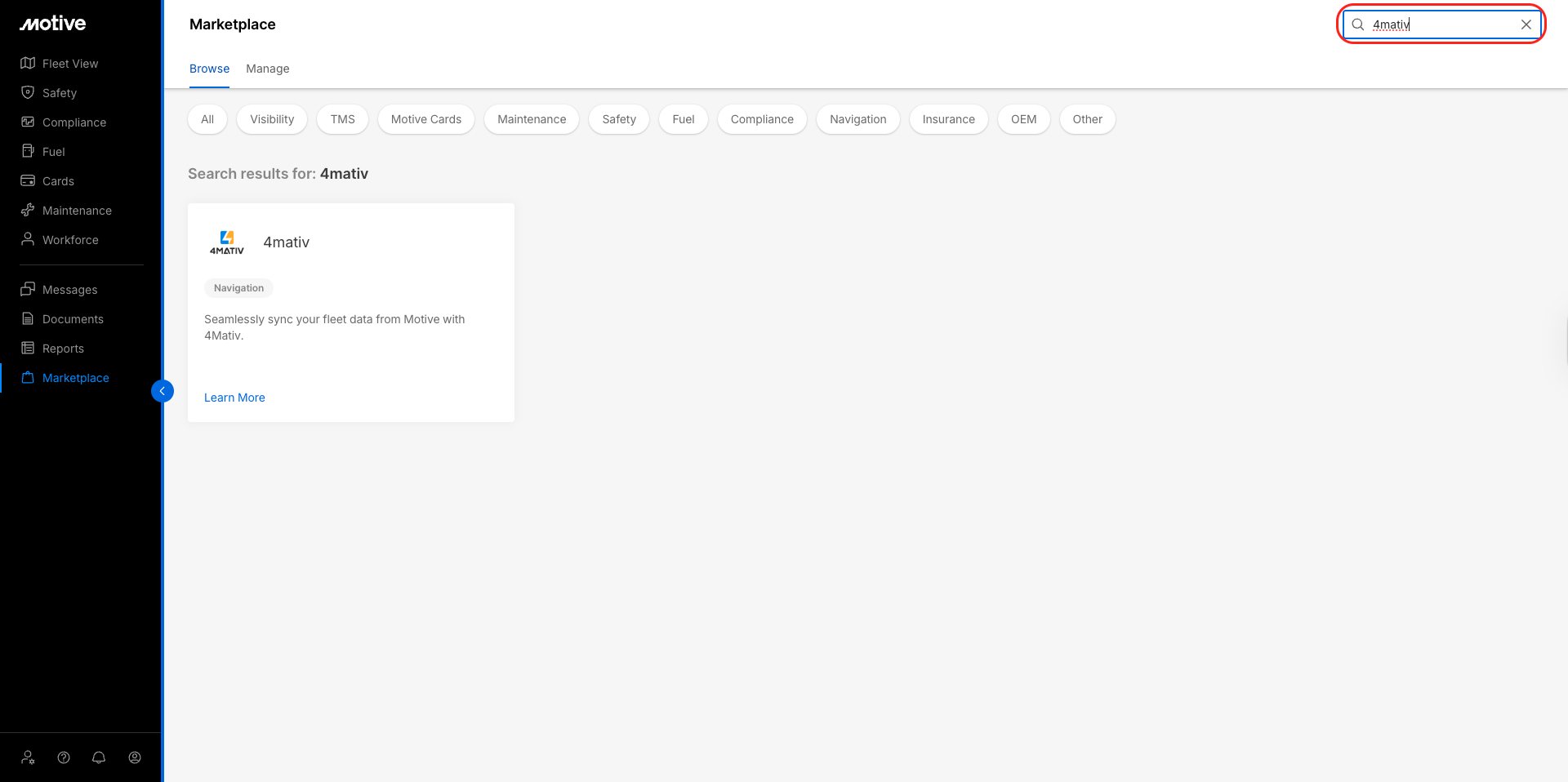
Task: Filter by Insurance category
Action: pyautogui.click(x=949, y=119)
